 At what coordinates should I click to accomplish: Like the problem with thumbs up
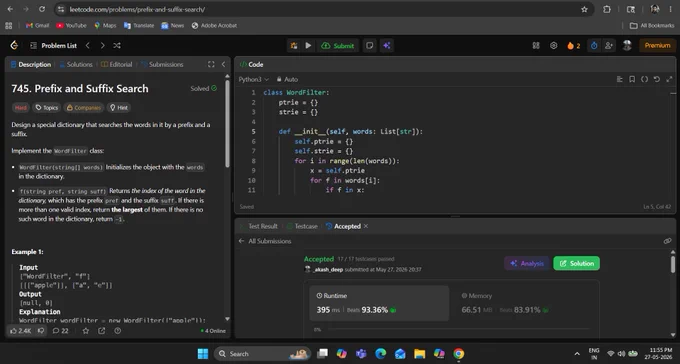tap(20, 331)
